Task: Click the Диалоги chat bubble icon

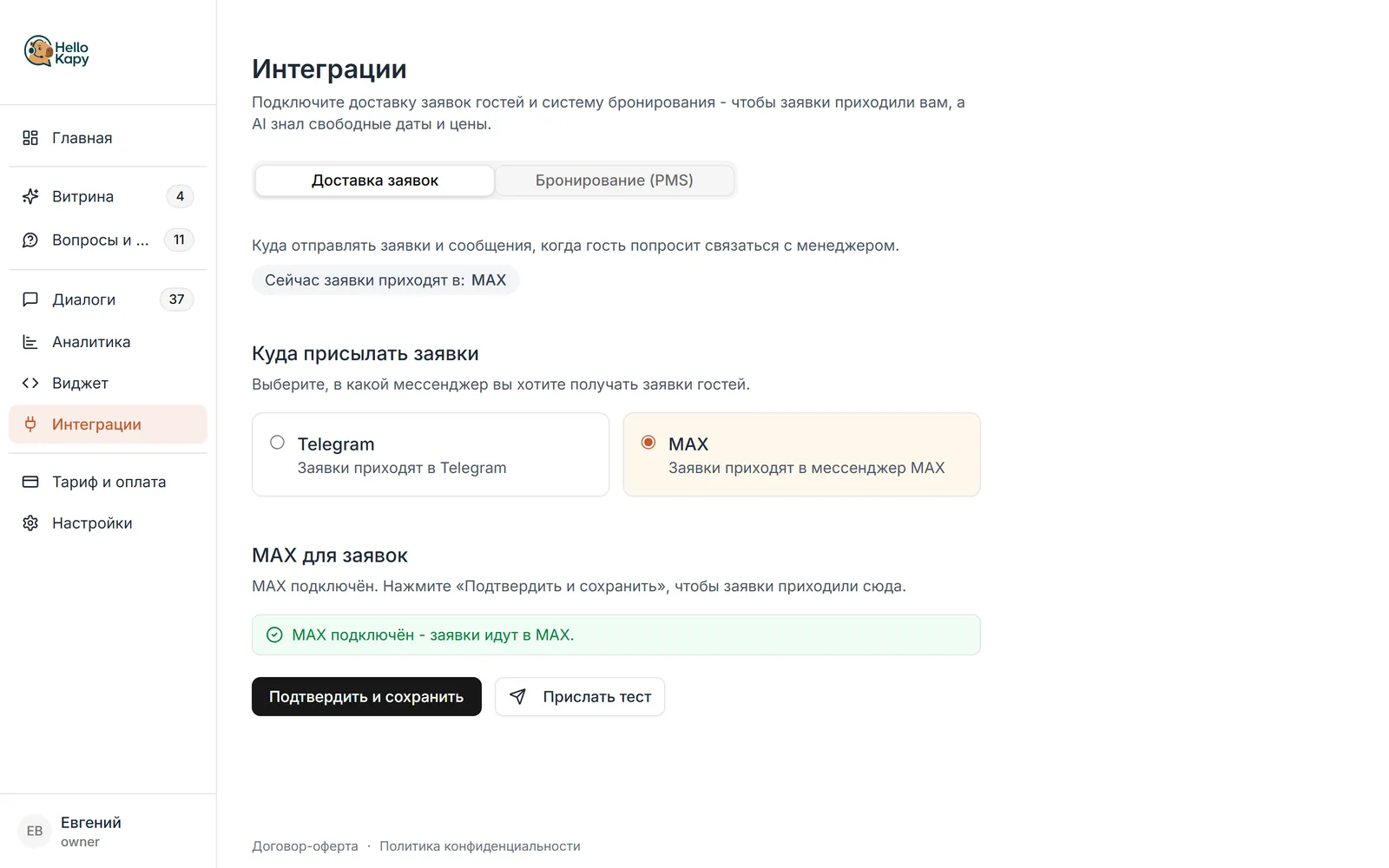Action: (30, 299)
